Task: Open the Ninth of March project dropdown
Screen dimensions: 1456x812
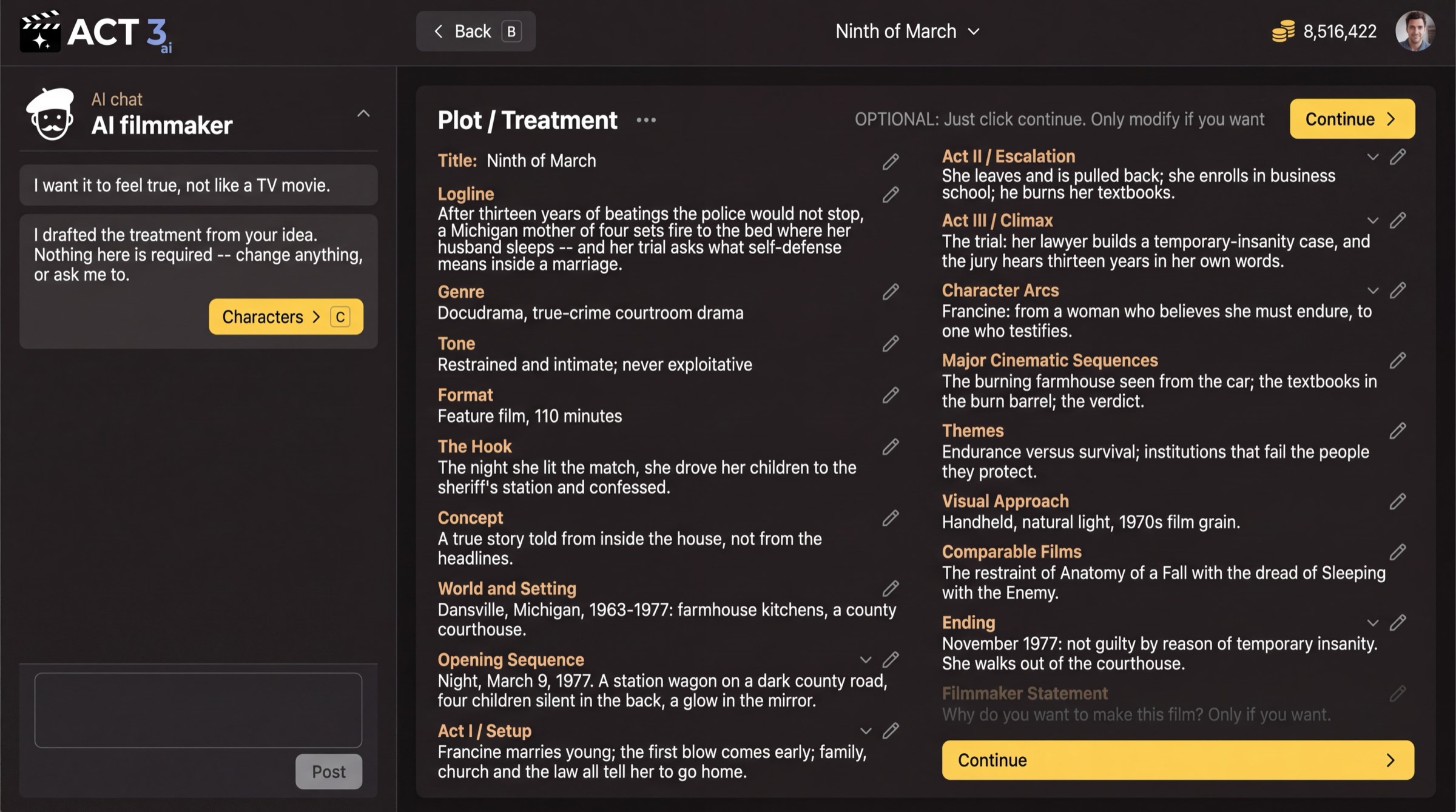Action: tap(908, 32)
